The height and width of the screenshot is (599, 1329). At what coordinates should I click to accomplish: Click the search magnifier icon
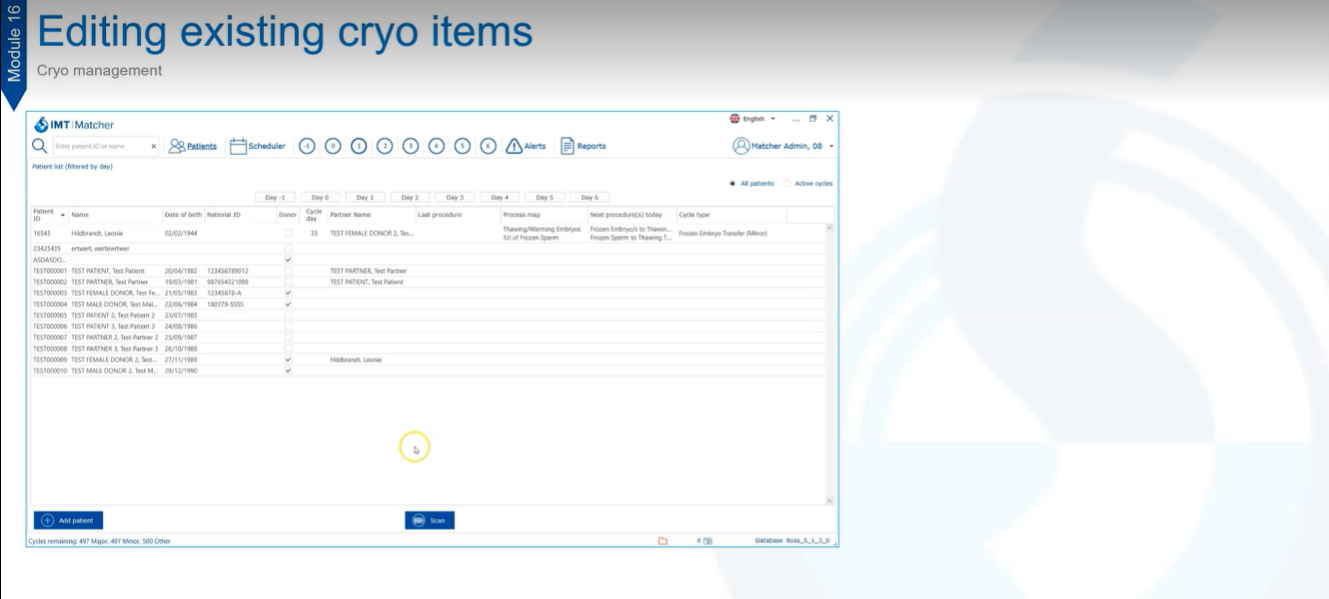pyautogui.click(x=40, y=146)
